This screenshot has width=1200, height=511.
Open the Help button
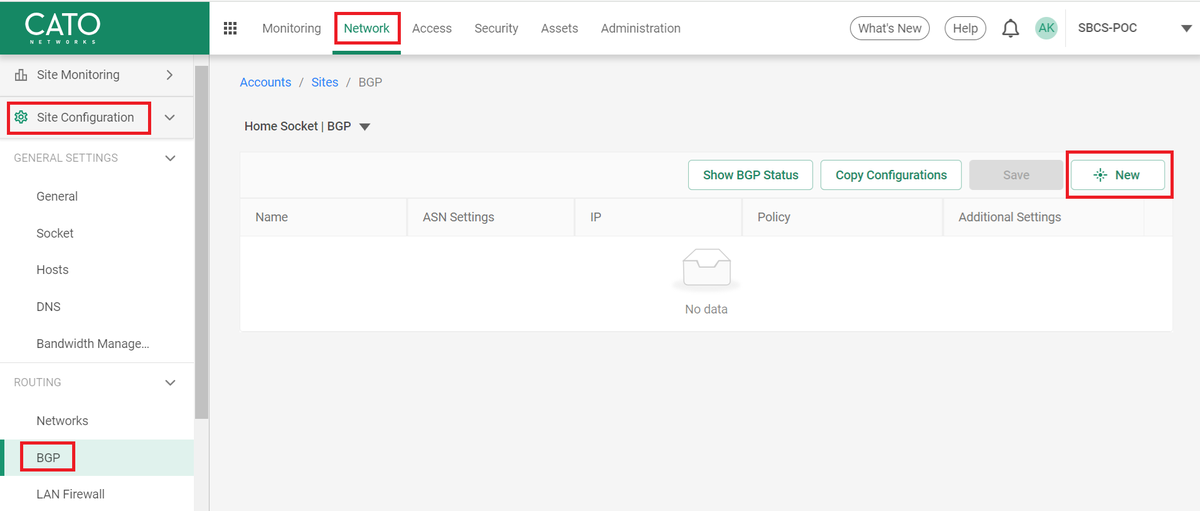[965, 28]
